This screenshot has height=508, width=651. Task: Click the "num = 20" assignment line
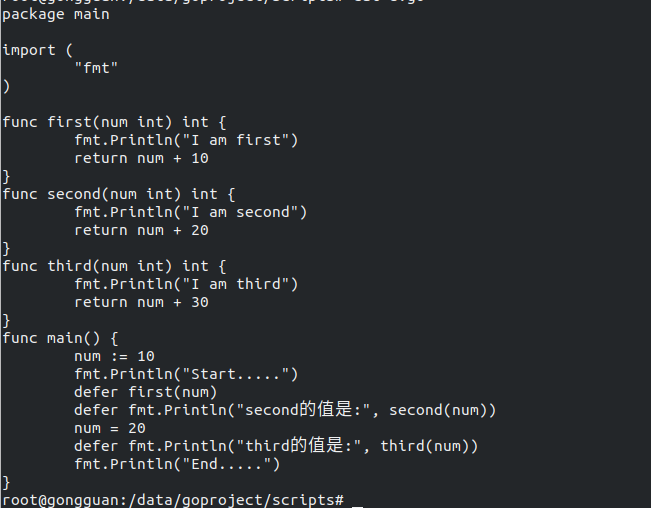110,428
